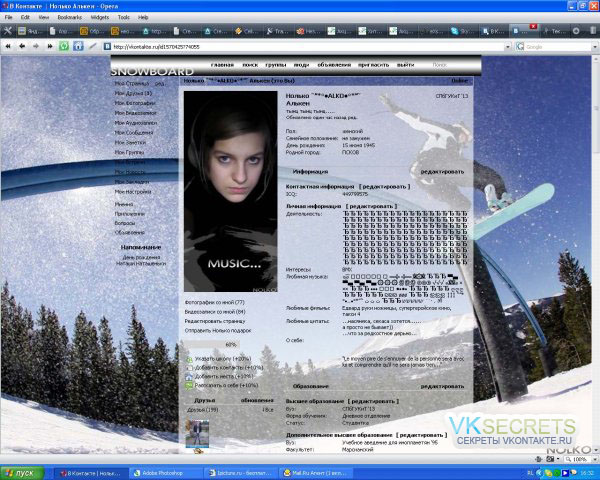The image size is (600, 480).
Task: Switch to the 'Tra...' browser tab
Action: 278,31
